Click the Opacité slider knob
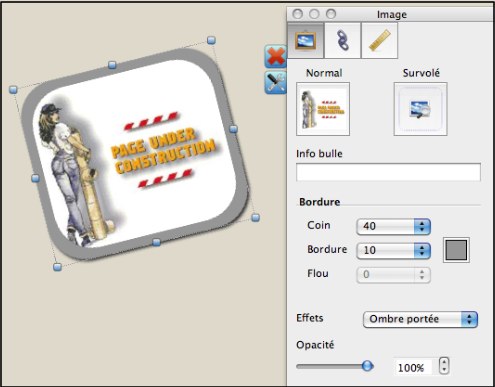The image size is (495, 387). pos(367,366)
